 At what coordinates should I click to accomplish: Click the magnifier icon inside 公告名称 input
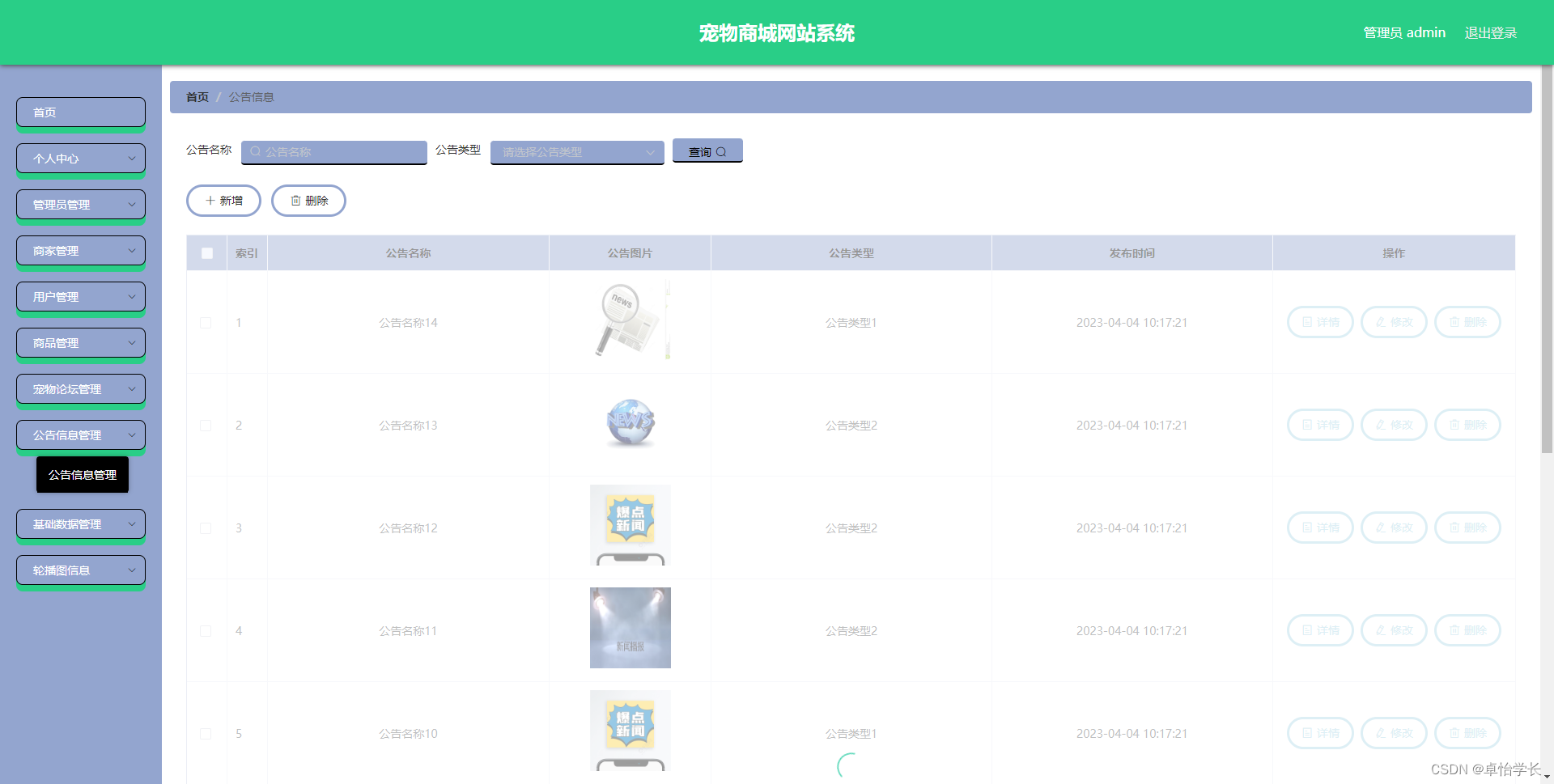[x=256, y=152]
